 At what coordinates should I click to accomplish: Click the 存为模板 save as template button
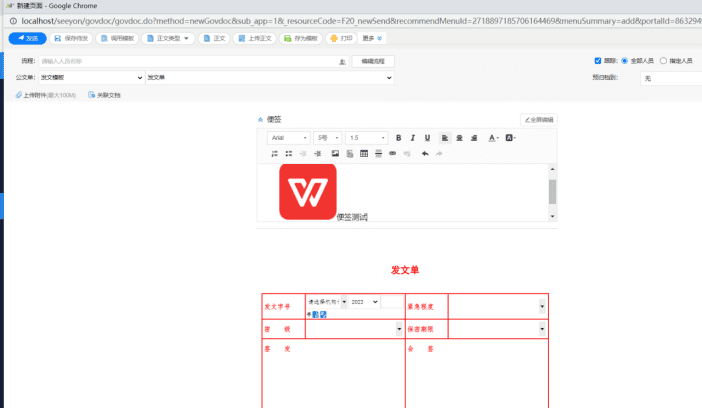[x=301, y=39]
